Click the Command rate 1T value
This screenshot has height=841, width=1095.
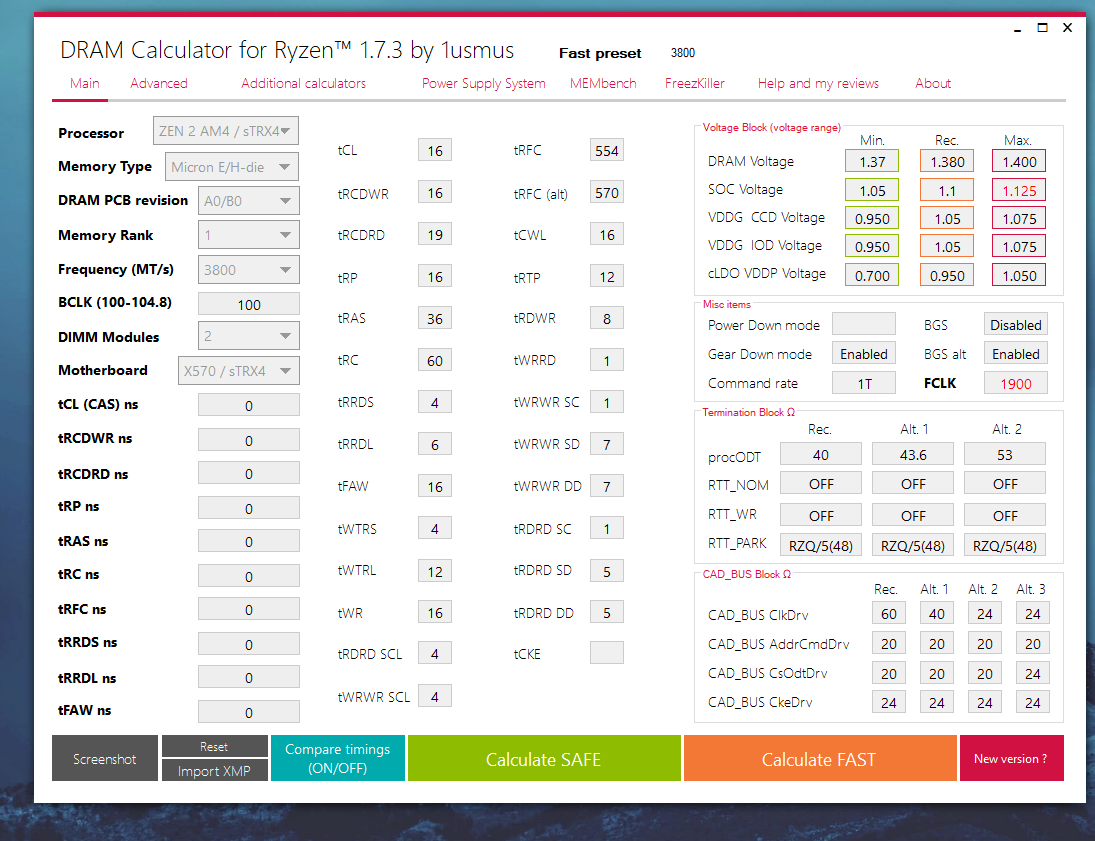(x=864, y=383)
